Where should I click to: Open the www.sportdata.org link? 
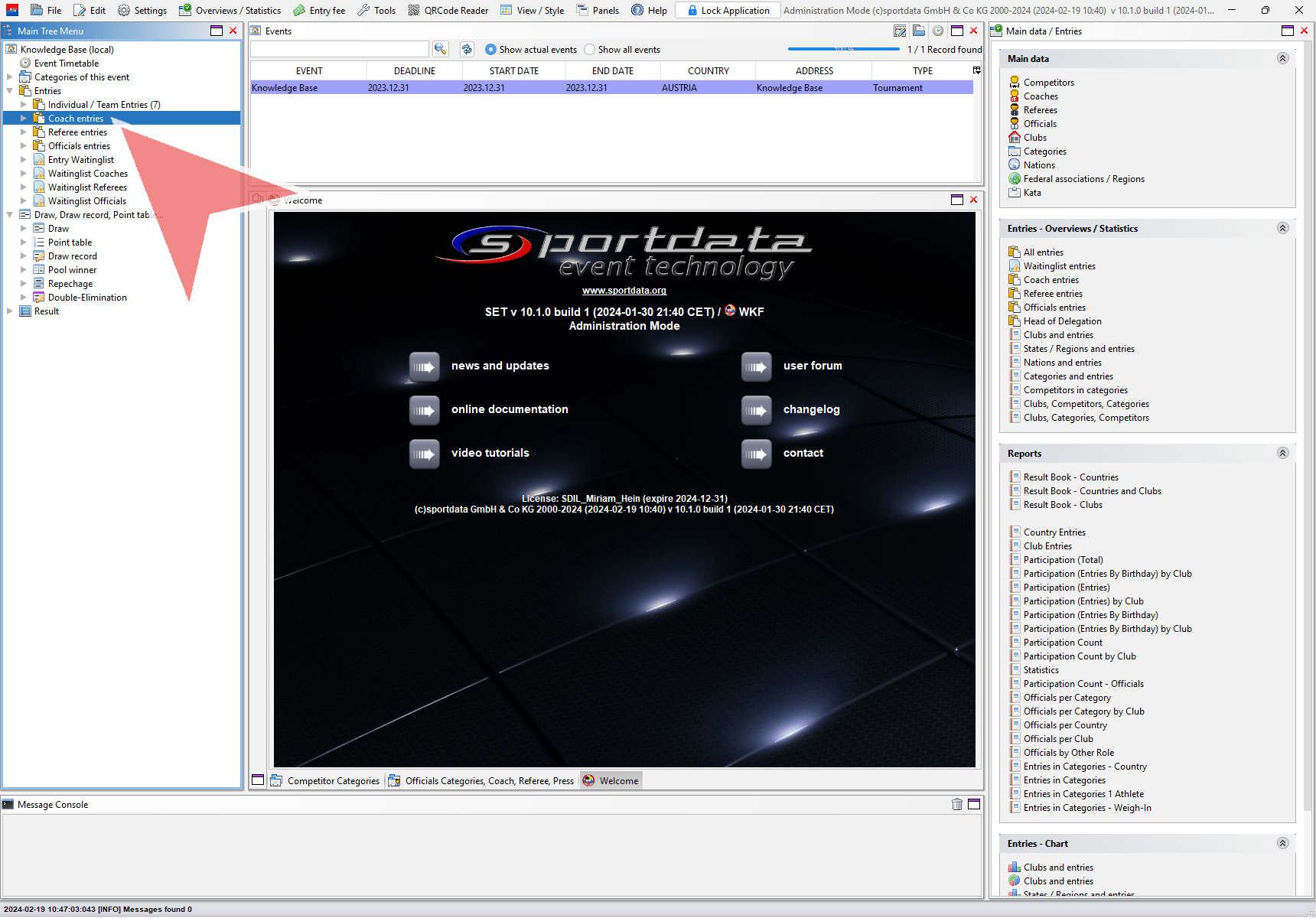click(x=624, y=291)
